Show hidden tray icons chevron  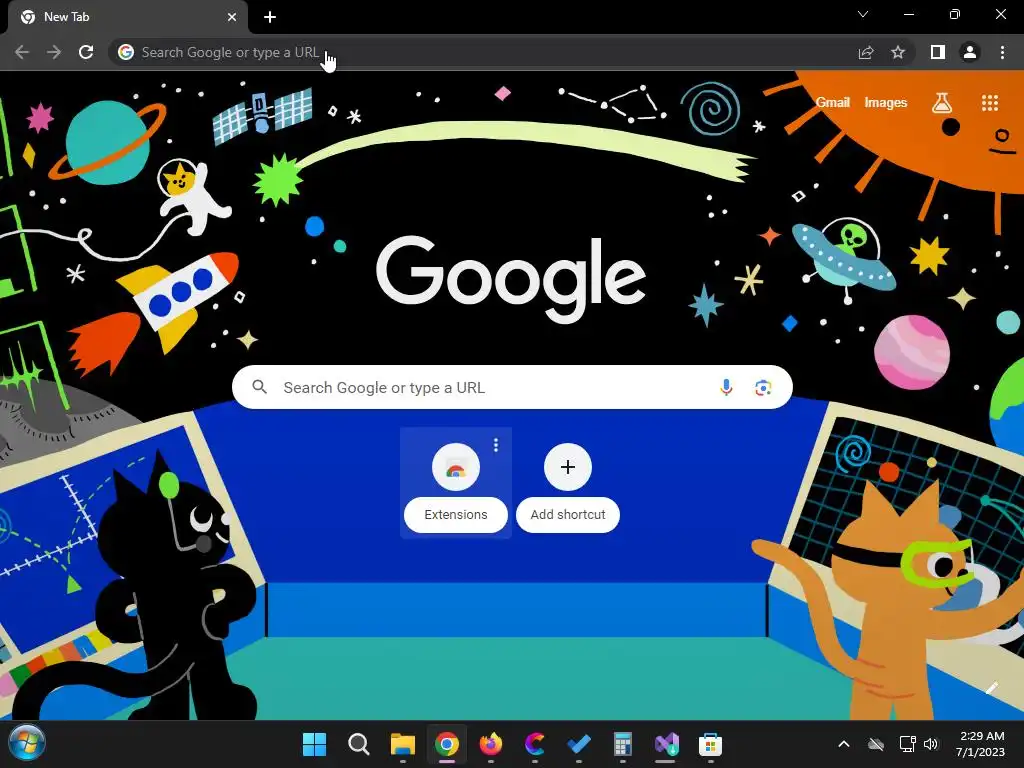pos(844,744)
